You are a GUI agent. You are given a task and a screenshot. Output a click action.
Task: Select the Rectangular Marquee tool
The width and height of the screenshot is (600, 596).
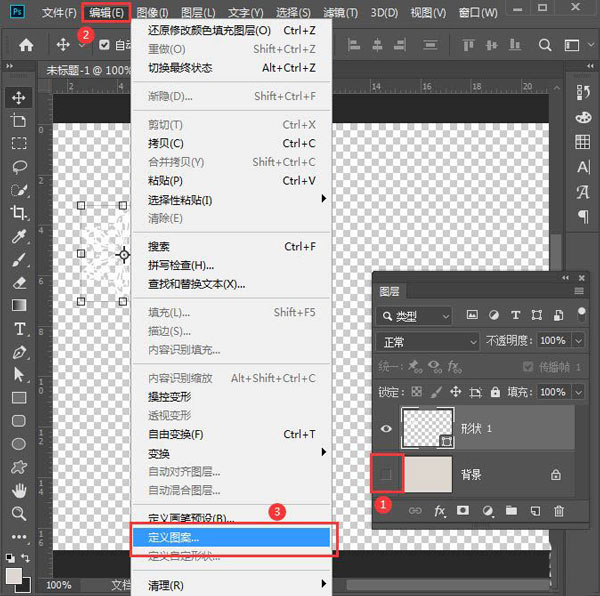coord(19,143)
